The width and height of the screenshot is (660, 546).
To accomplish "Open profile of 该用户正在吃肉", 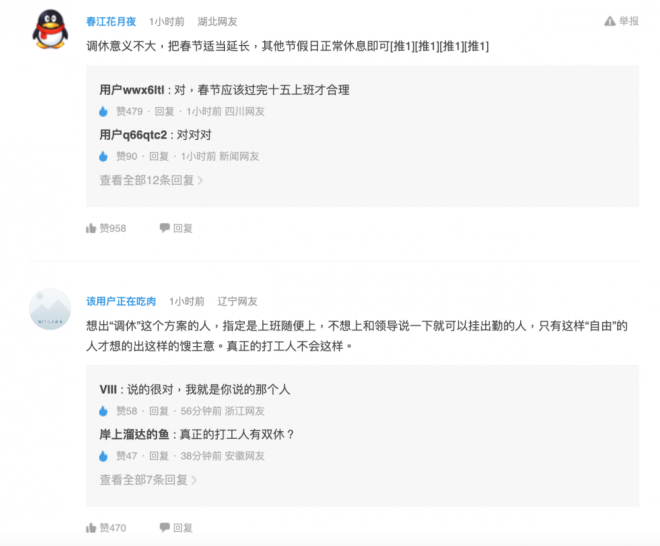I will point(121,301).
